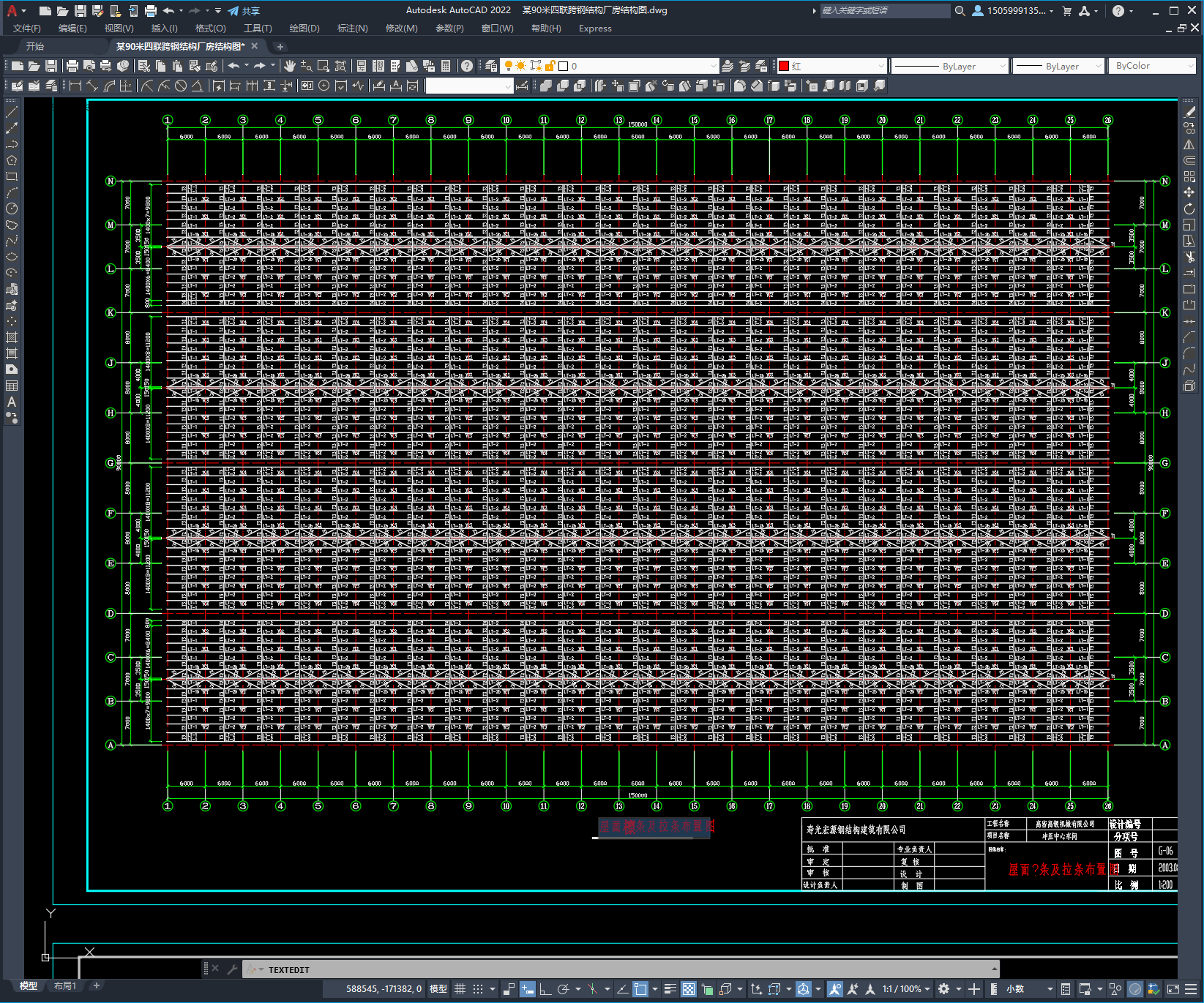This screenshot has width=1204, height=1003.
Task: Click the Plot printer icon in toolbar
Action: click(x=72, y=66)
